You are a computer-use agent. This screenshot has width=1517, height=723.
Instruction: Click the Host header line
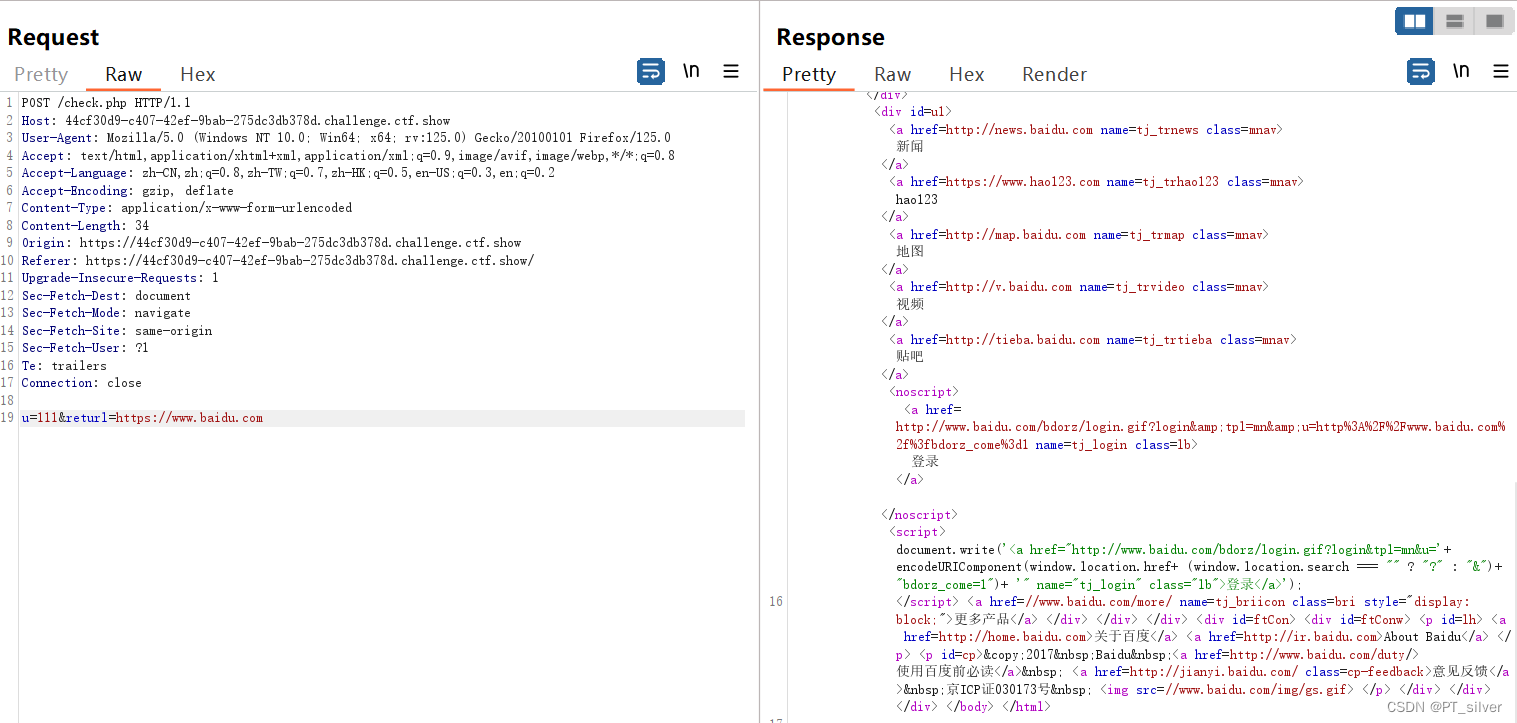point(236,121)
